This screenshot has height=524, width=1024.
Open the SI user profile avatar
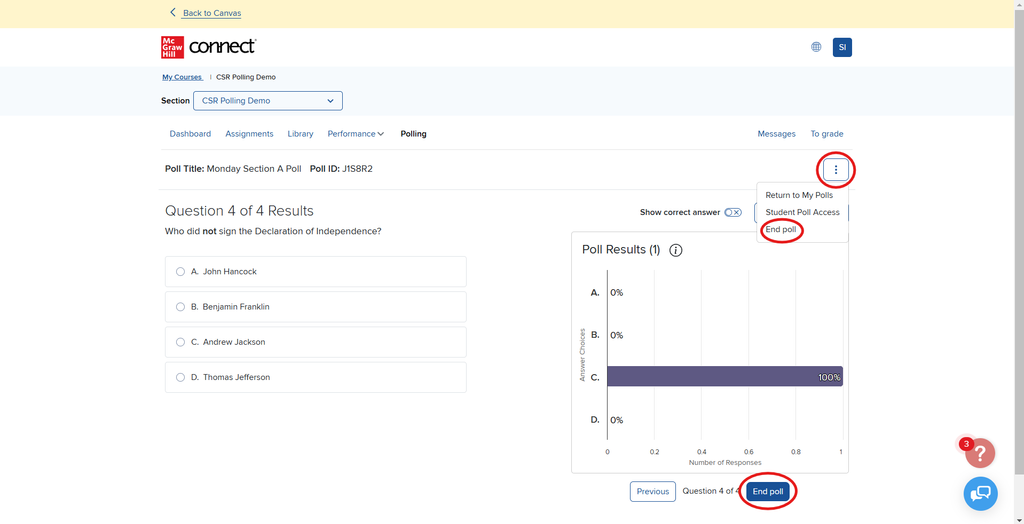[x=842, y=47]
